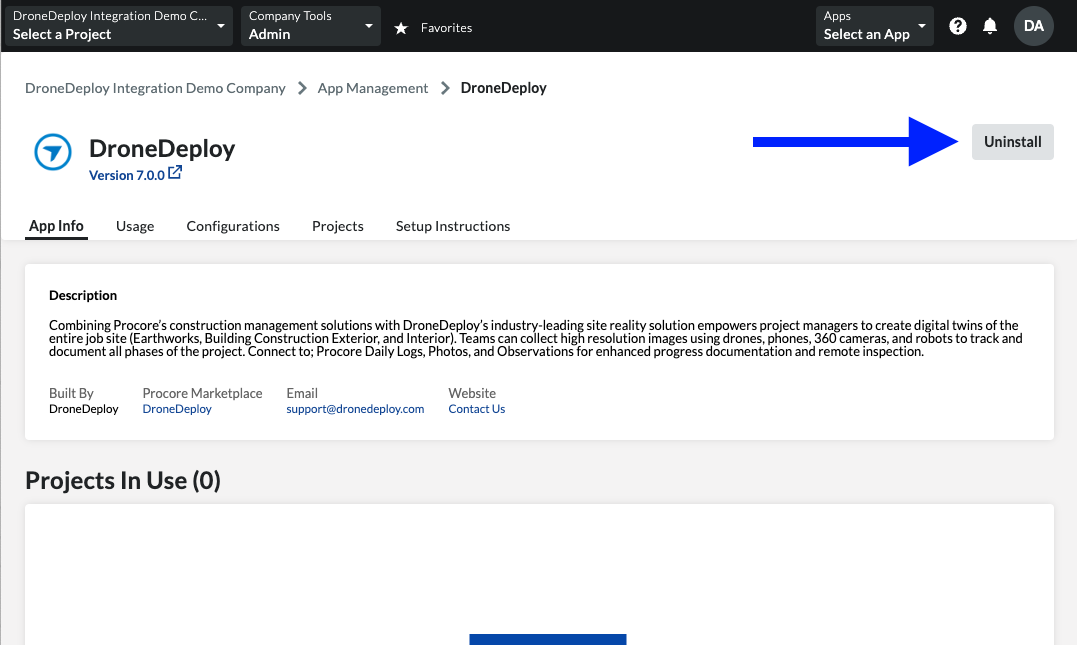Viewport: 1077px width, 645px height.
Task: Open the Configurations tab
Action: [233, 226]
